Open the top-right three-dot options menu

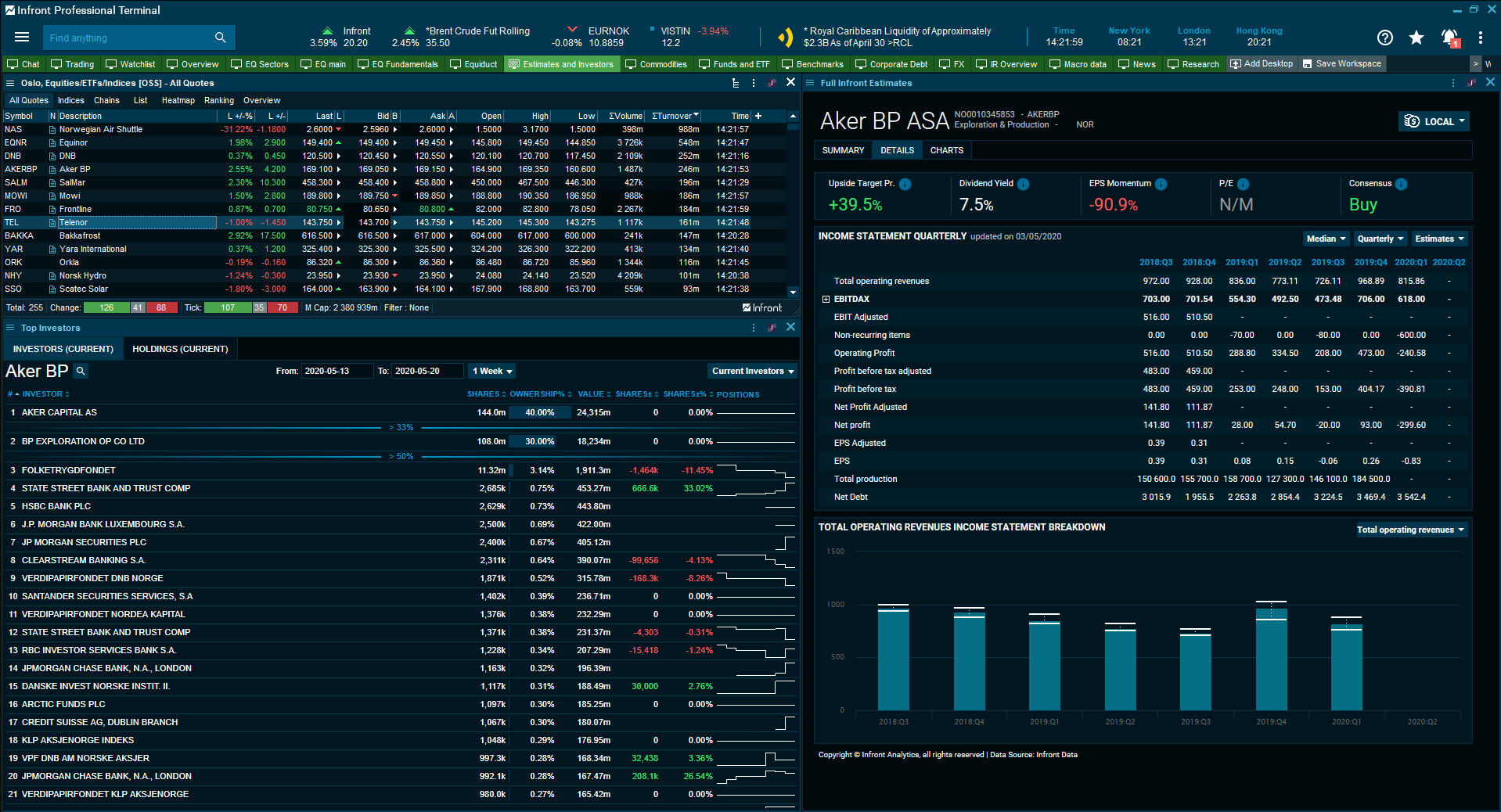click(x=1481, y=38)
